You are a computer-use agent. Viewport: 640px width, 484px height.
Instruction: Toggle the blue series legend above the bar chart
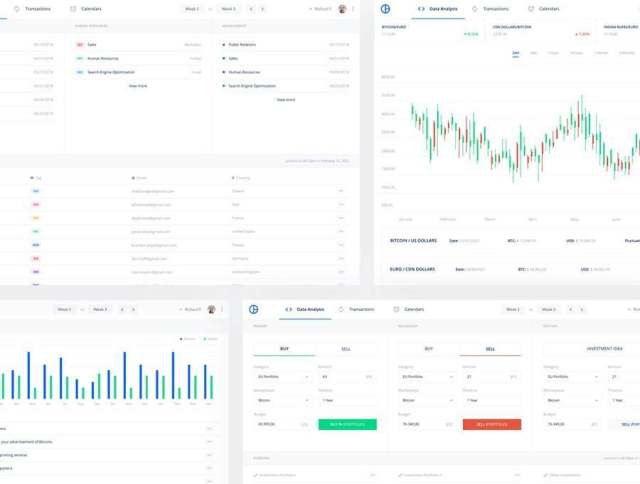click(188, 339)
